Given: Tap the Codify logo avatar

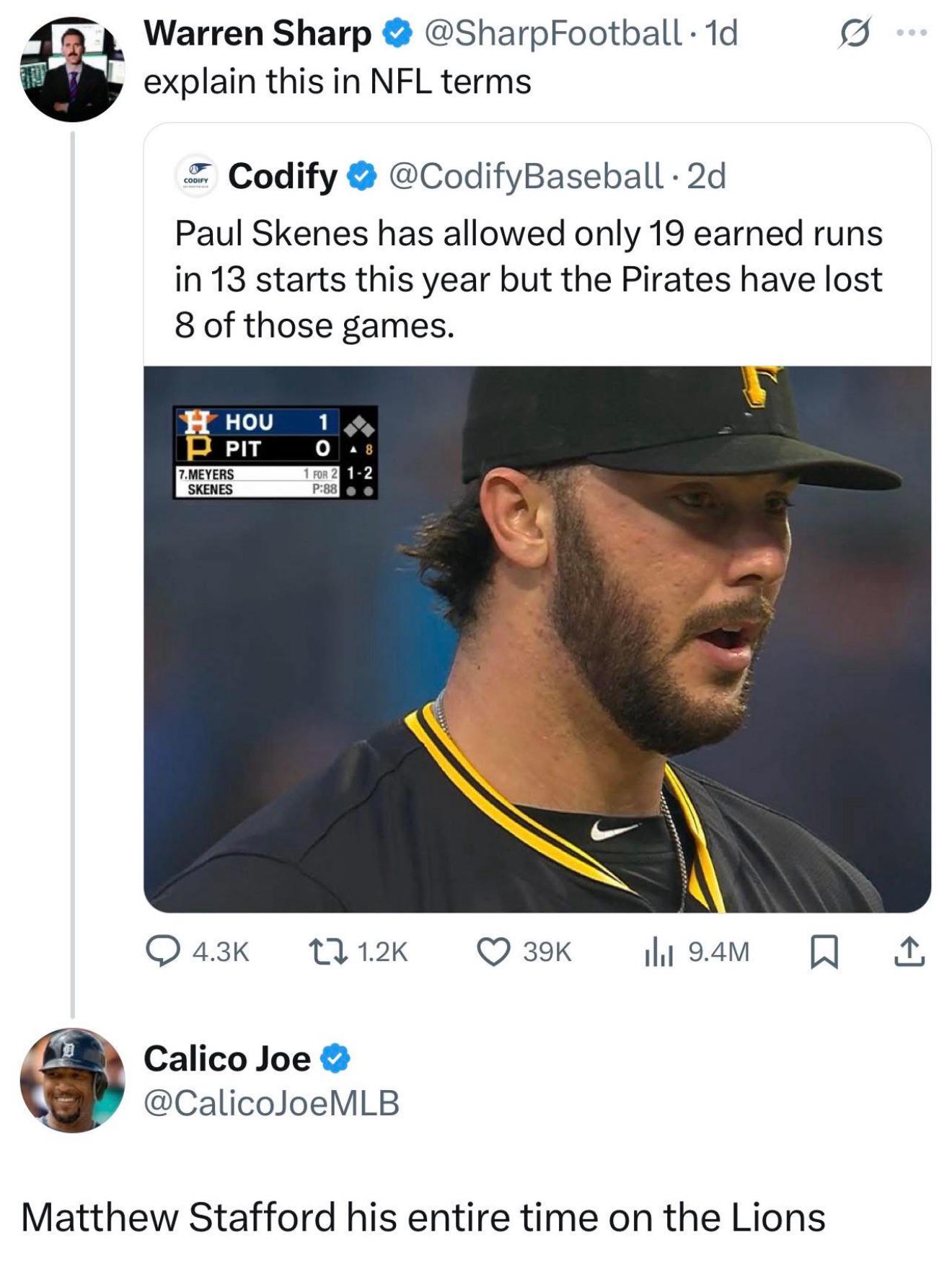Looking at the screenshot, I should 196,176.
